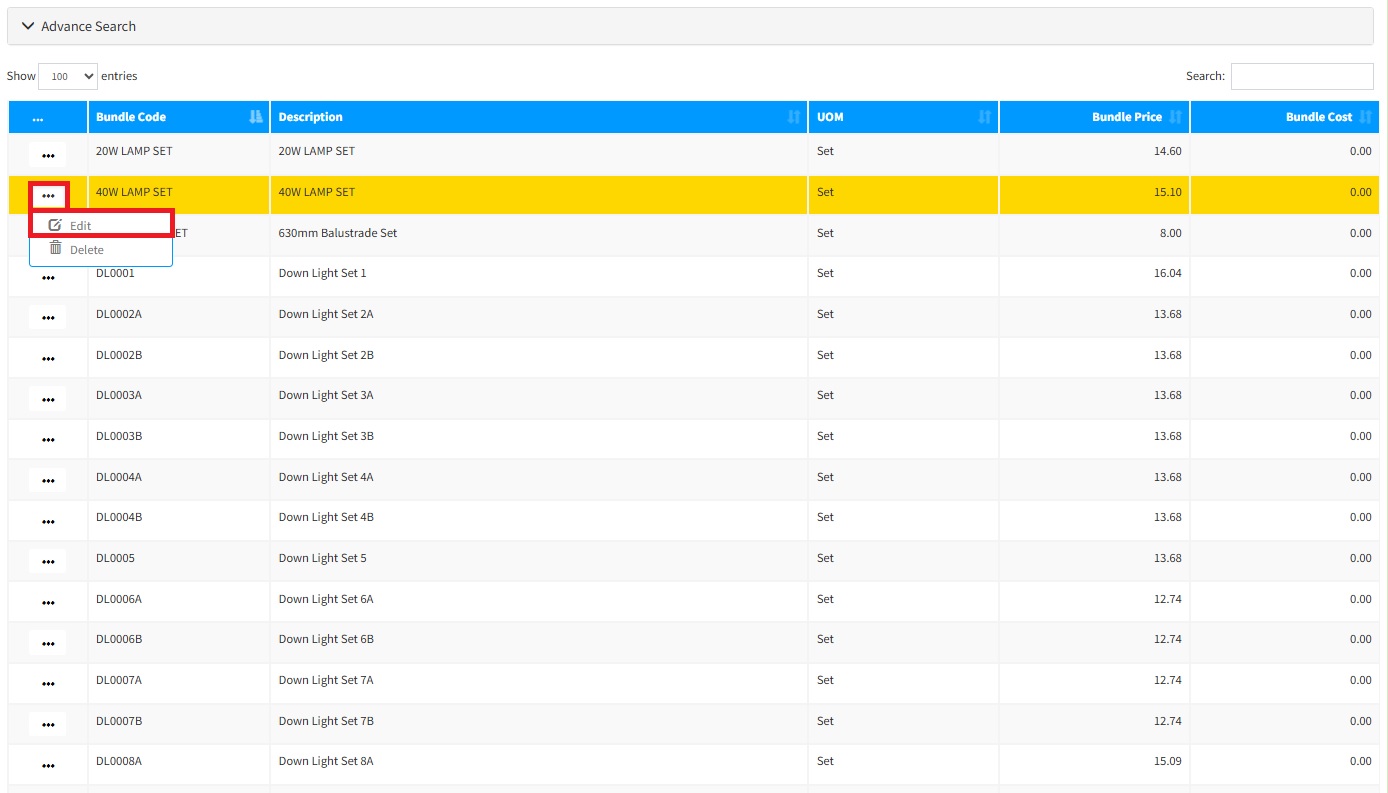Click the three-dot button on the 40W LAMP SET row
The image size is (1388, 793).
tap(48, 196)
